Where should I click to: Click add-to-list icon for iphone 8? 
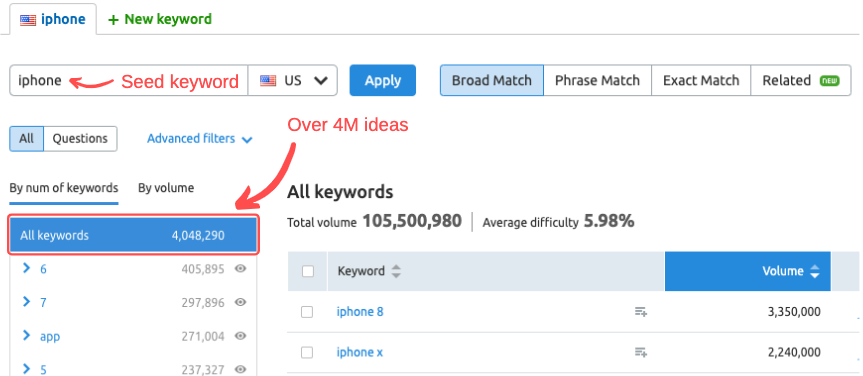(x=640, y=312)
